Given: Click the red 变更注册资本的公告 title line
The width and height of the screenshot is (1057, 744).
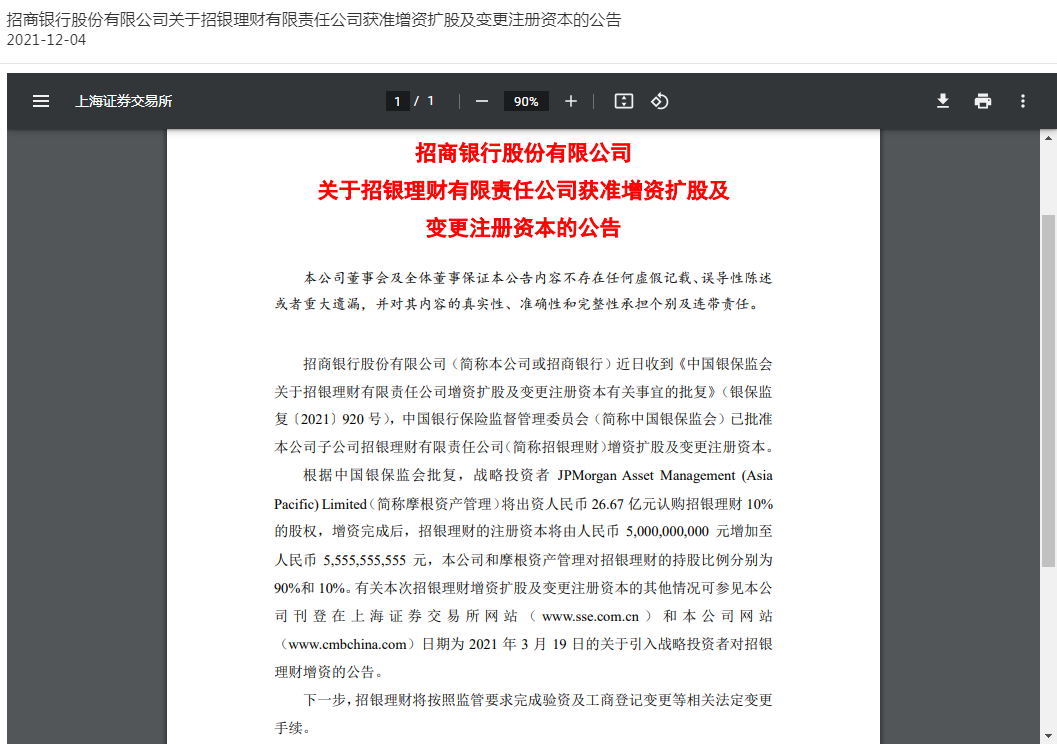Looking at the screenshot, I should pos(523,228).
